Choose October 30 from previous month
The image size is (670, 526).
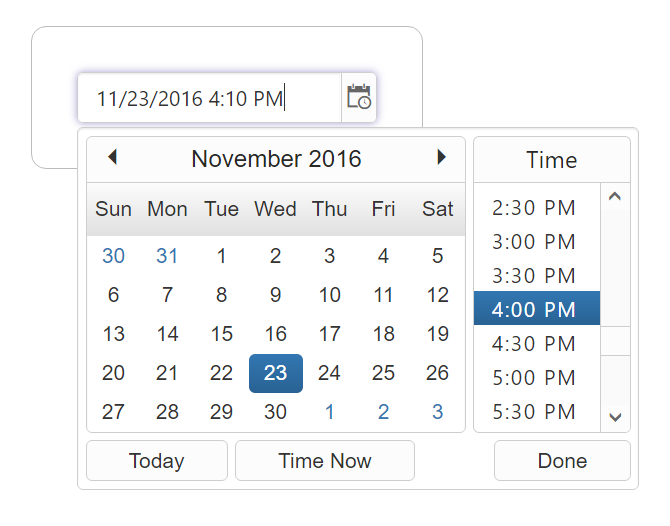[x=114, y=256]
